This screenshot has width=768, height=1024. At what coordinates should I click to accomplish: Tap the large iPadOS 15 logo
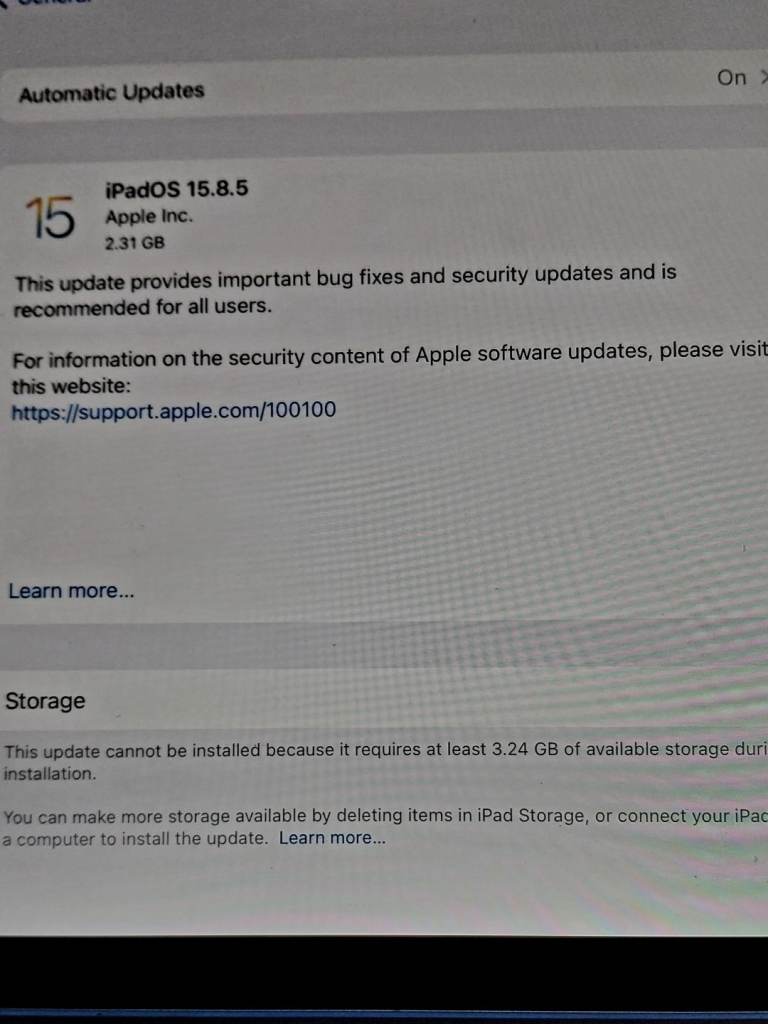(x=49, y=217)
